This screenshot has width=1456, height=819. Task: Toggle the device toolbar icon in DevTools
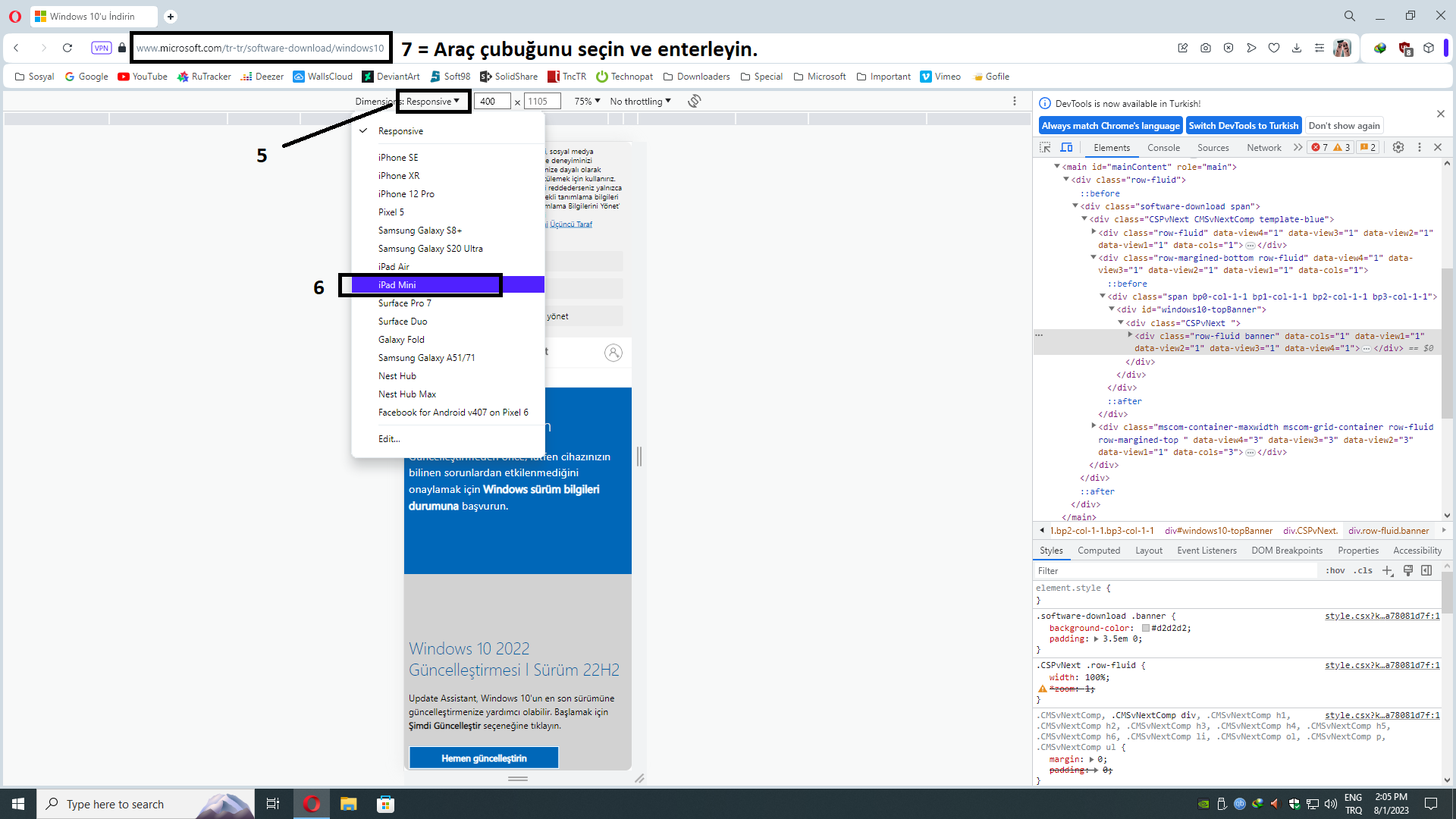[x=1066, y=147]
